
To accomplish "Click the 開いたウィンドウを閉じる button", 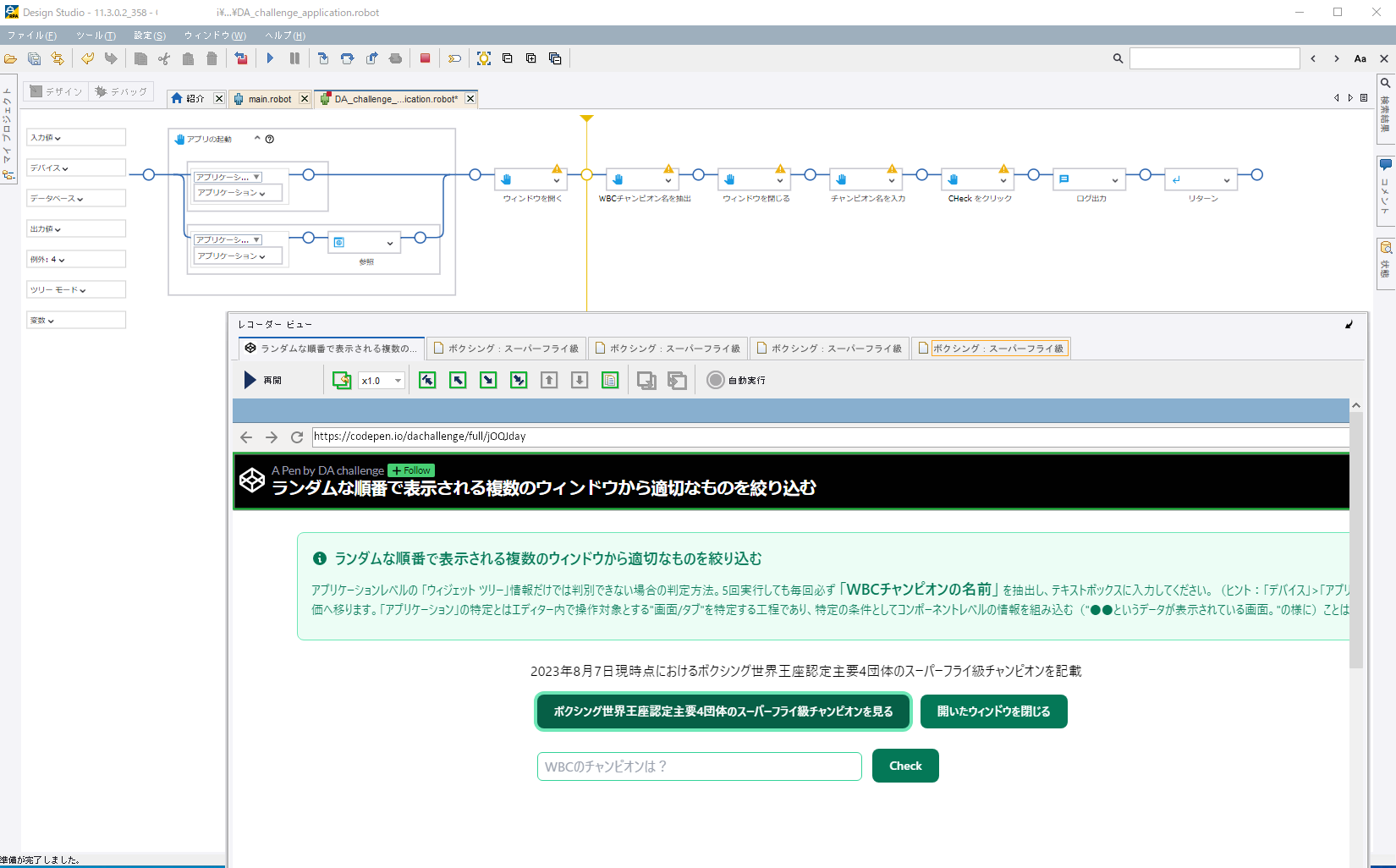I will coord(994,711).
